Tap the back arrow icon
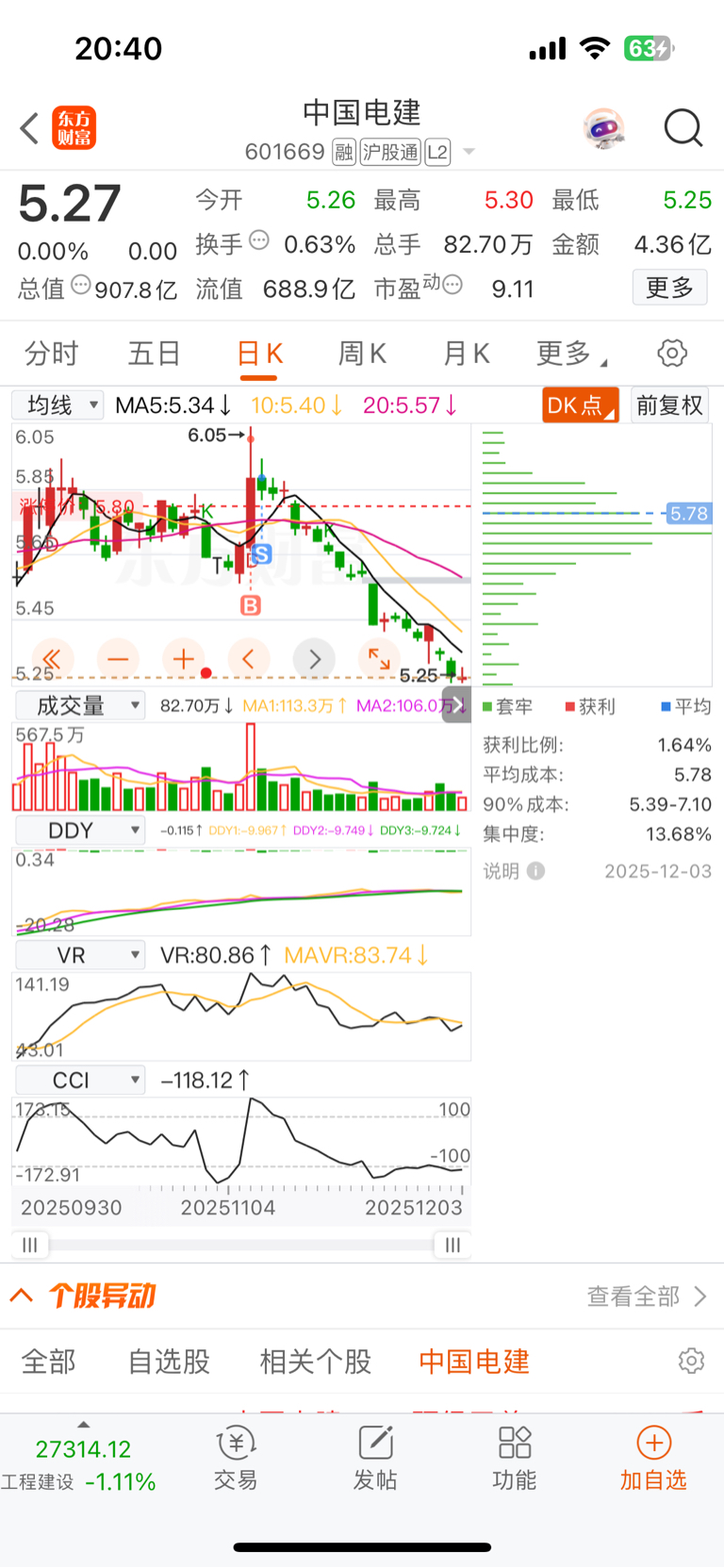Viewport: 724px width, 1568px height. (x=29, y=128)
